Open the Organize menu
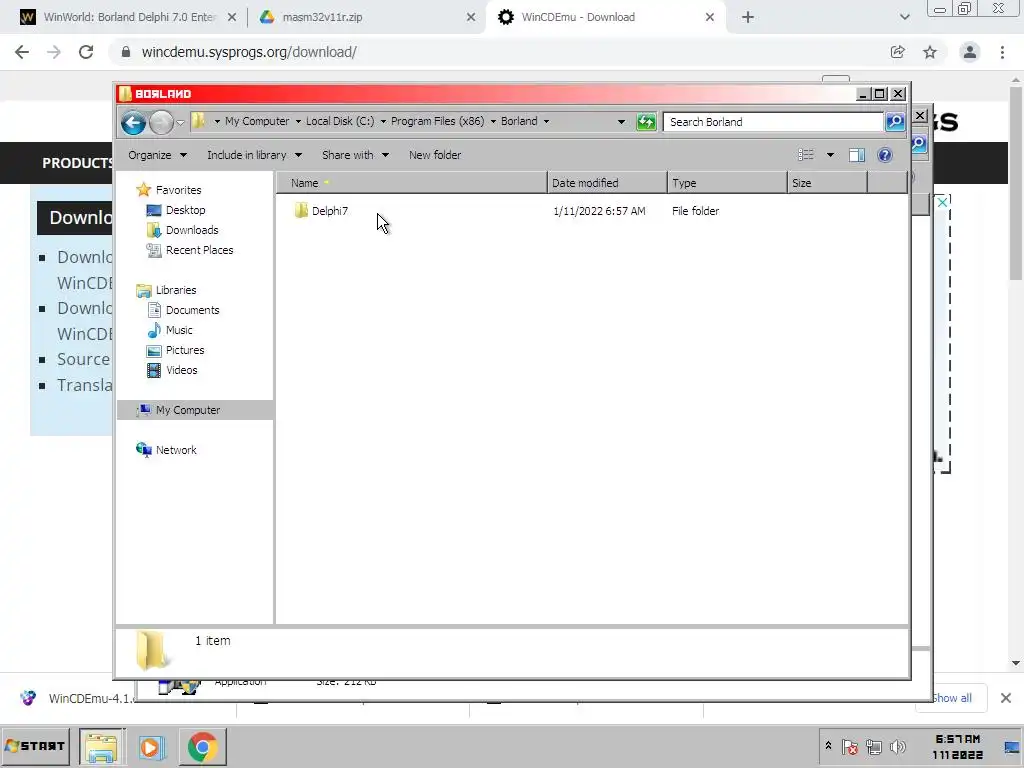The image size is (1024, 768). pyautogui.click(x=157, y=155)
